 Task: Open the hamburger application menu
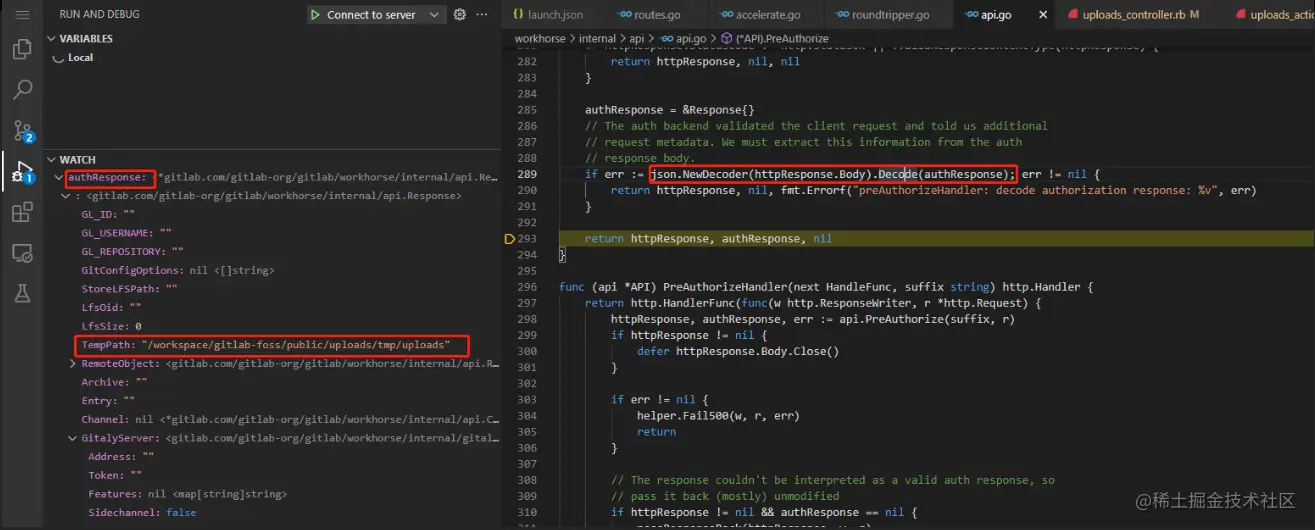click(x=22, y=15)
